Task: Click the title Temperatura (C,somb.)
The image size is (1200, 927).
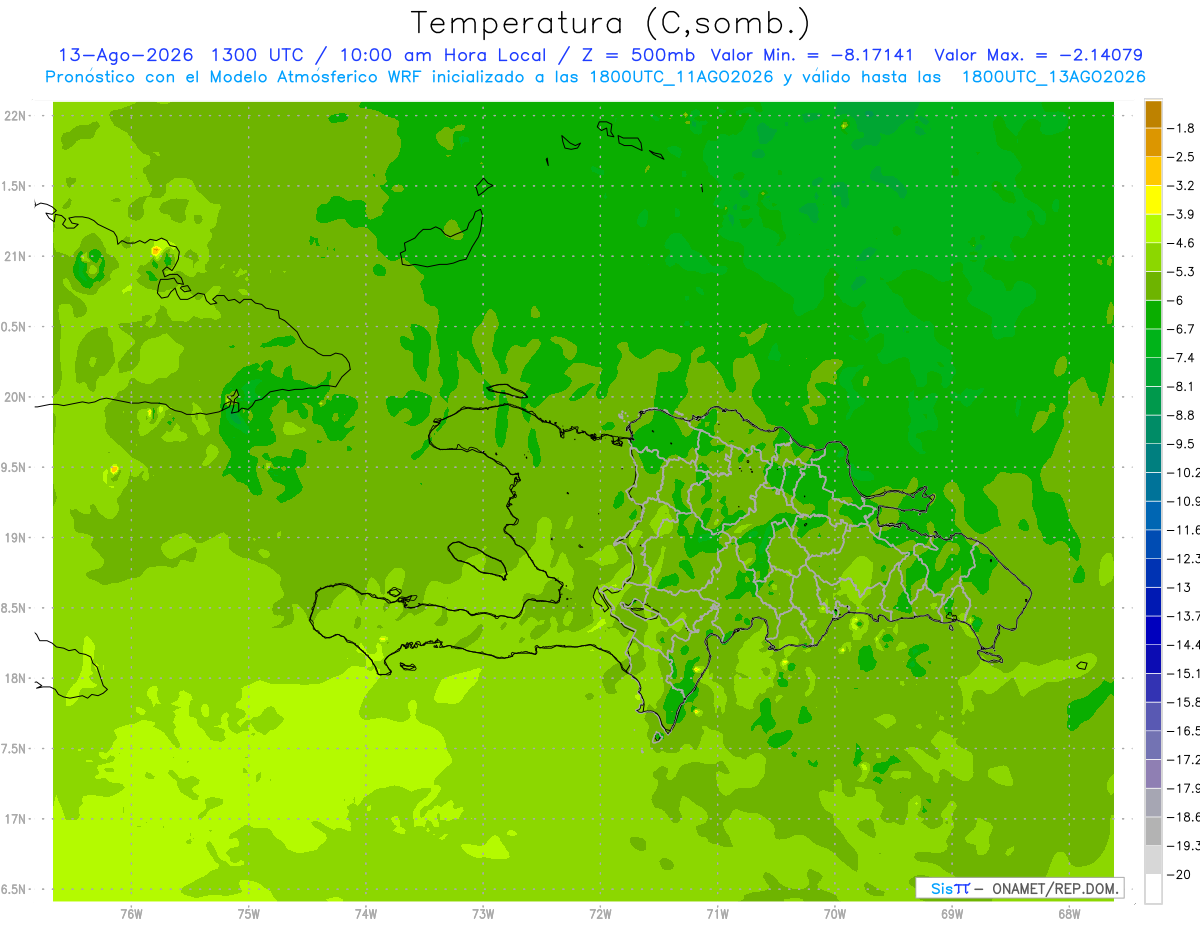Action: point(611,23)
